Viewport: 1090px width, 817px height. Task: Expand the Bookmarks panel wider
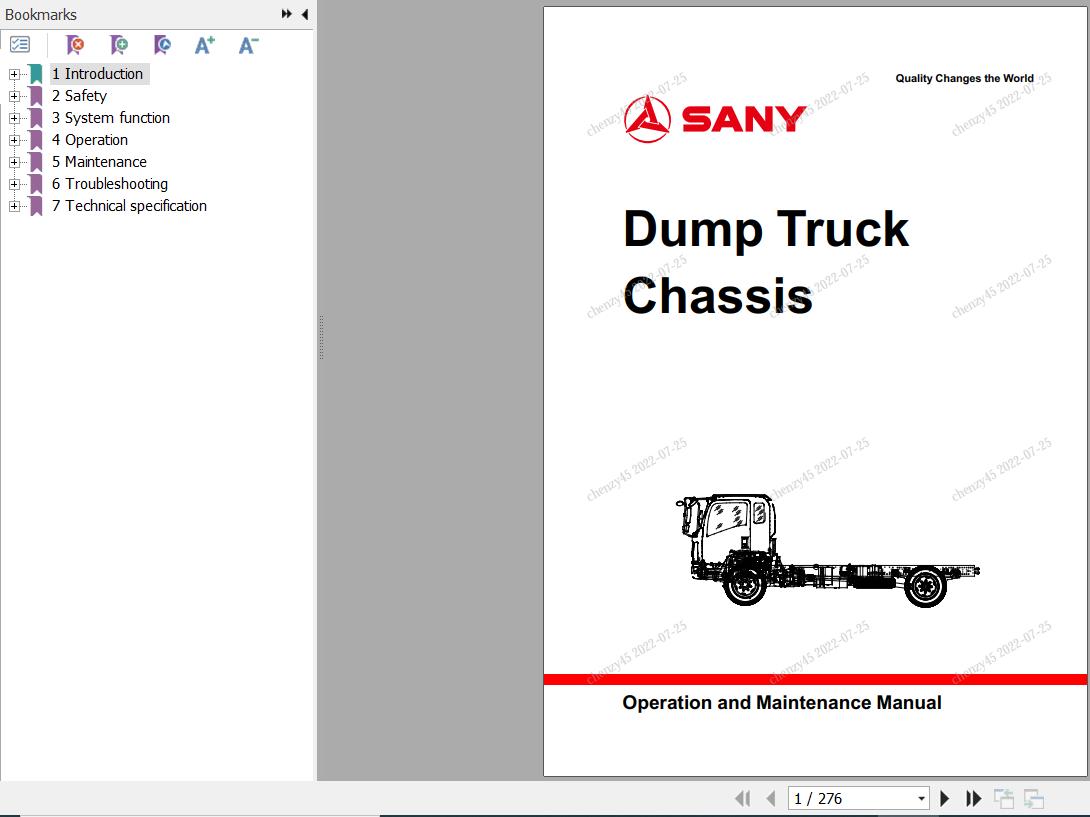tap(287, 14)
